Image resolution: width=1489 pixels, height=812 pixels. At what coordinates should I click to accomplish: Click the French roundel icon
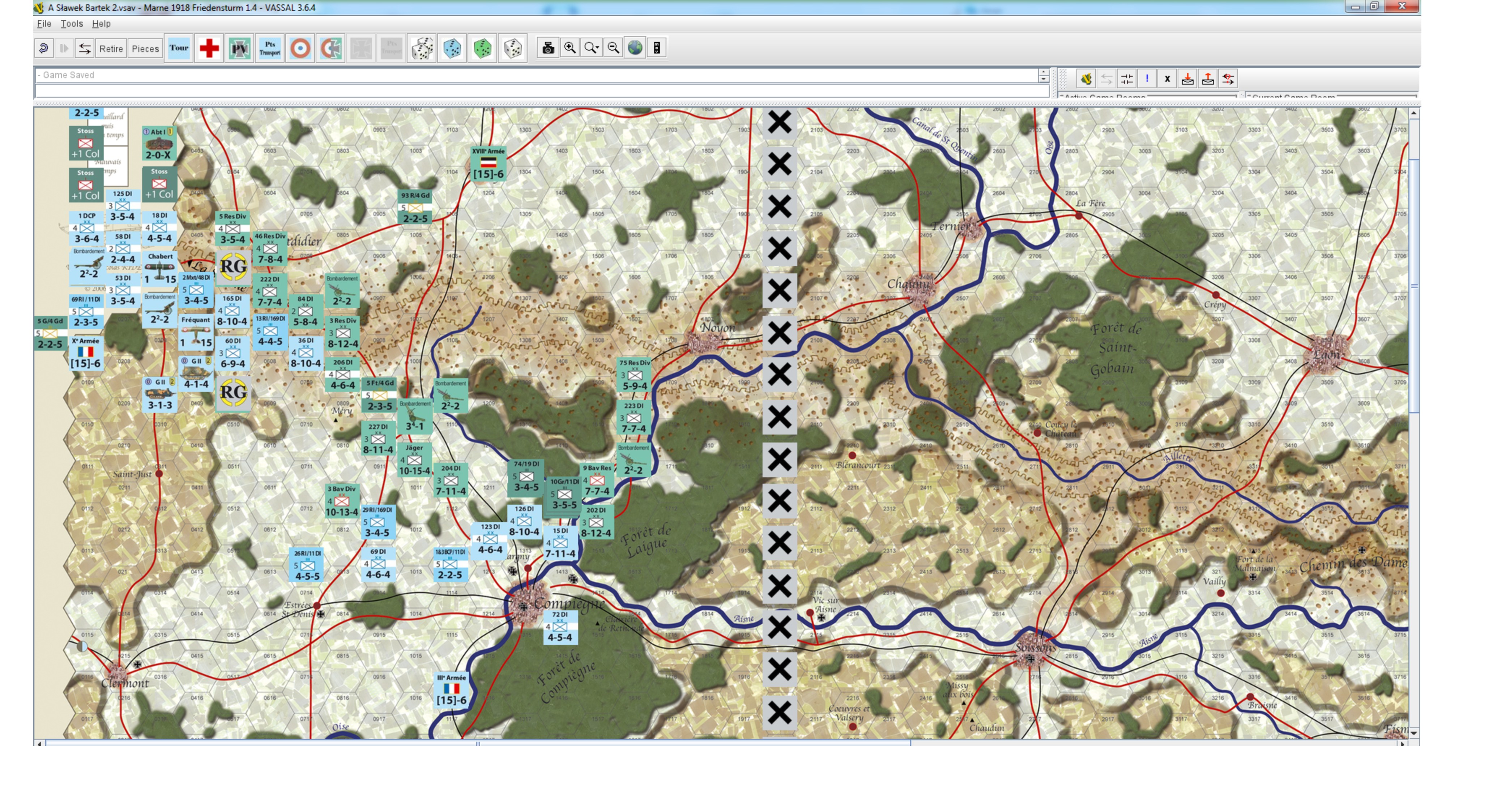coord(300,48)
